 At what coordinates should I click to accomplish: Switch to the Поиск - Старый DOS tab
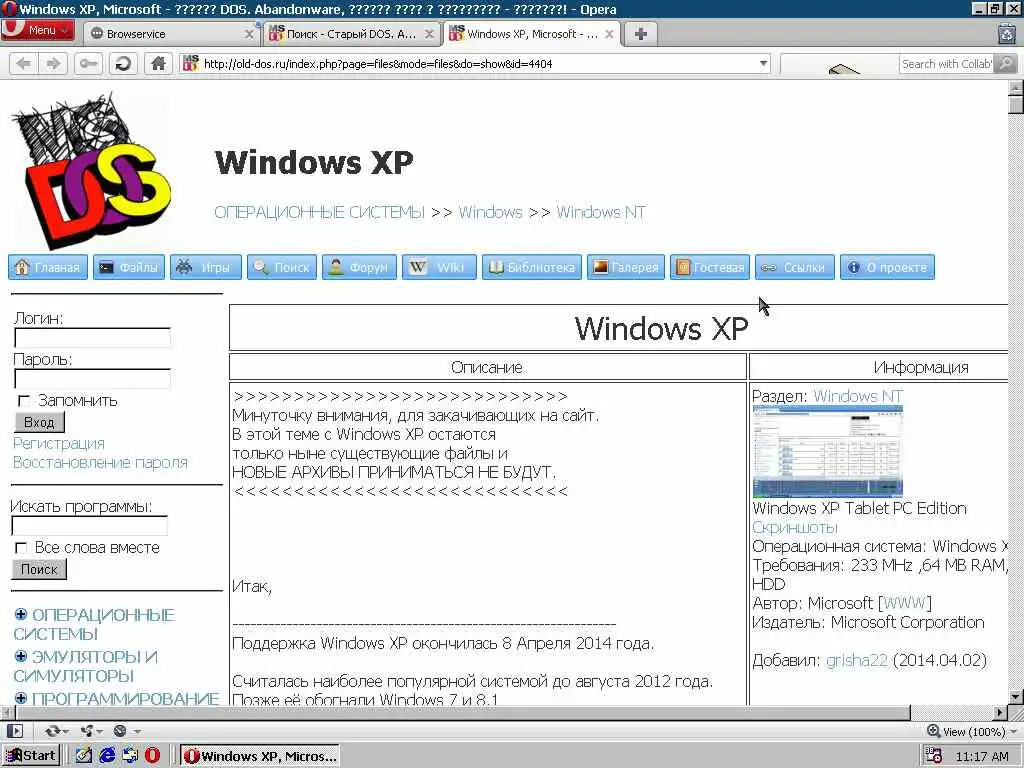point(351,33)
